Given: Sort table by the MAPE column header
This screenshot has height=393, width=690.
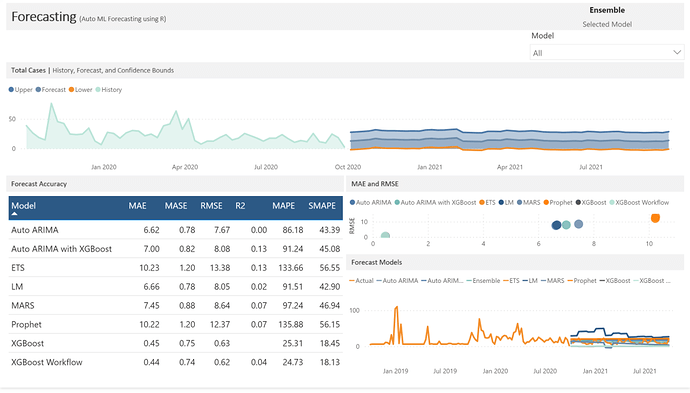Looking at the screenshot, I should (x=283, y=206).
